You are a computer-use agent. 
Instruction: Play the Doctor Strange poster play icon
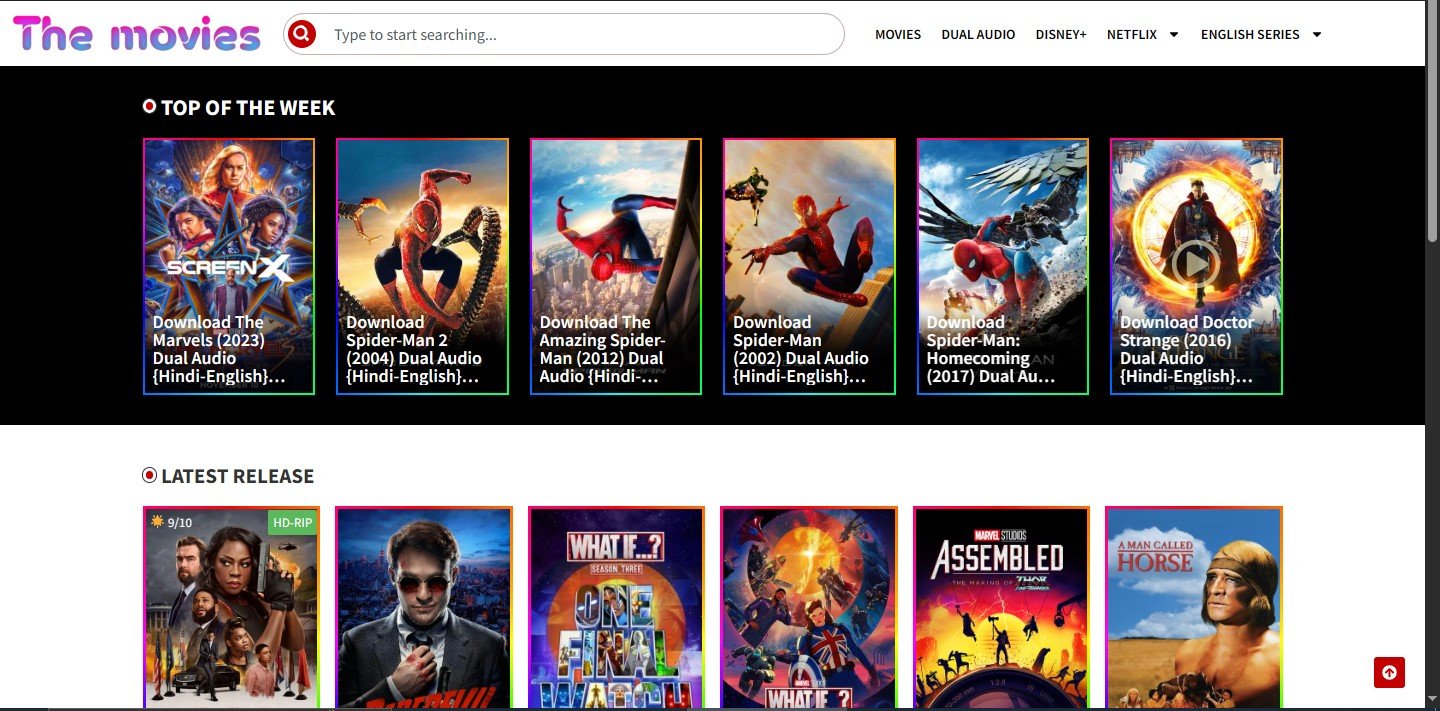[x=1195, y=264]
